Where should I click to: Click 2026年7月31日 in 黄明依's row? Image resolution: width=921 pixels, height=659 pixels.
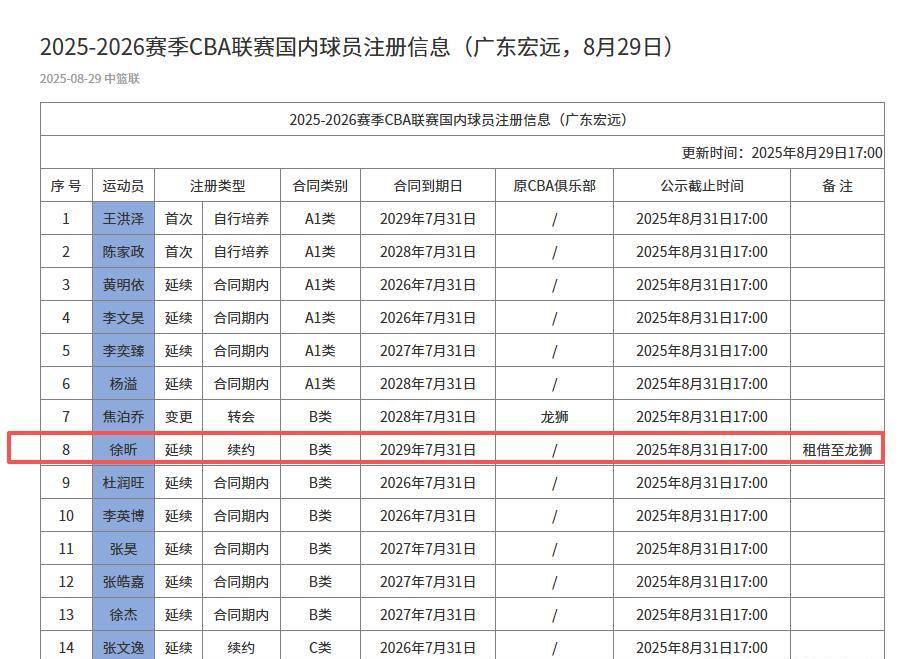tap(428, 285)
